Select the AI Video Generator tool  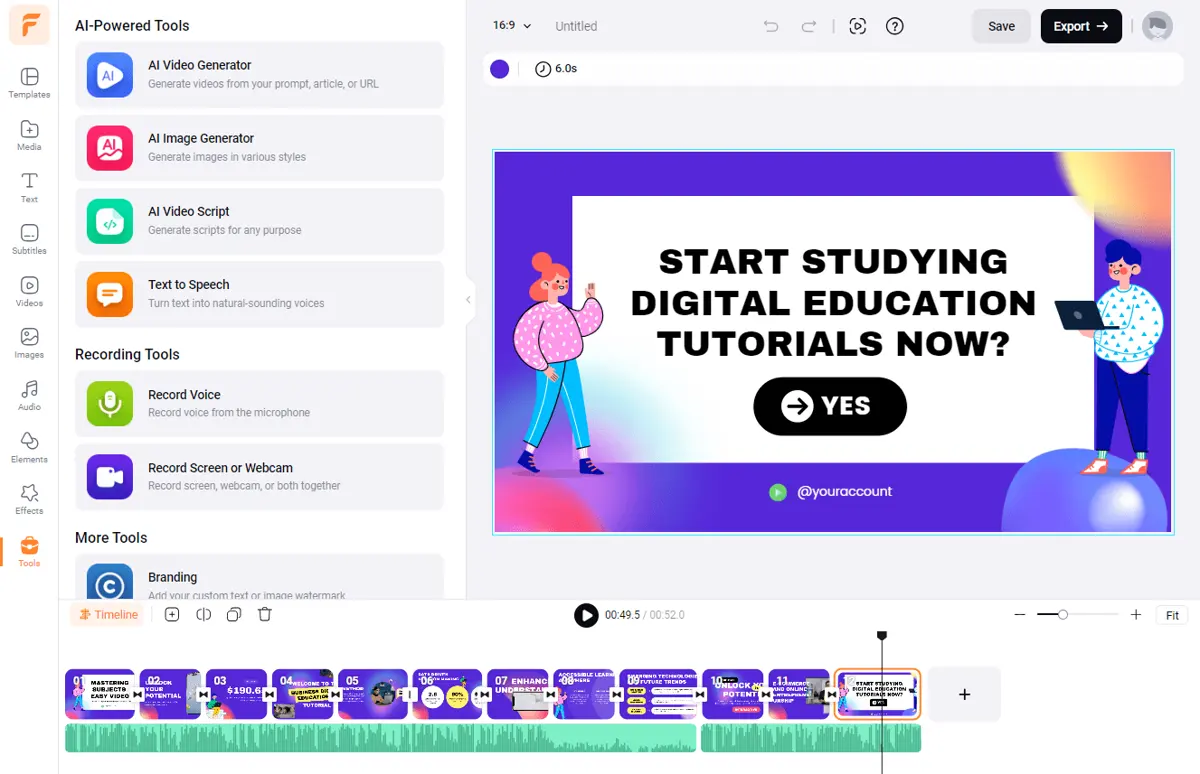[x=259, y=75]
